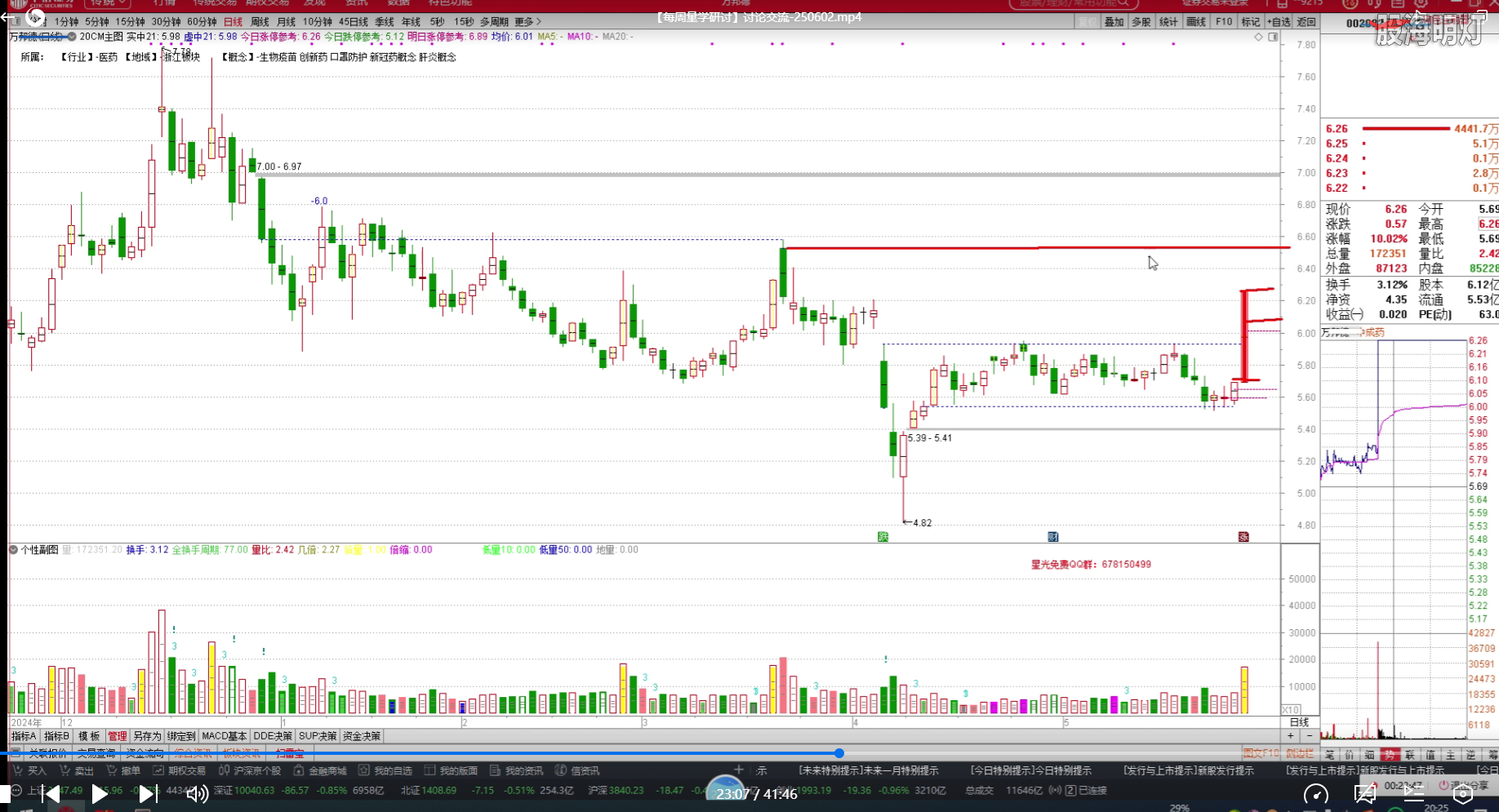Screen dimensions: 1499x812
Task: Click the 多股 multi-stock button
Action: pos(1141,22)
